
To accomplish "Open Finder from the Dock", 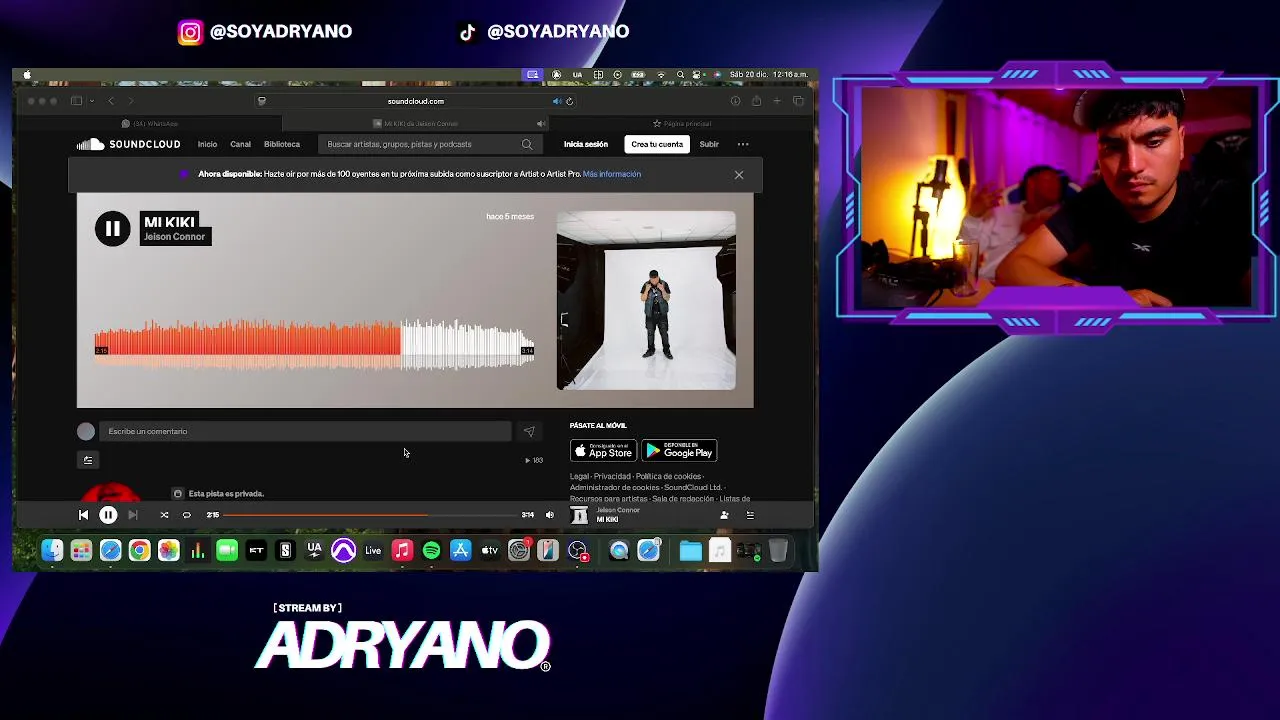I will 52,550.
